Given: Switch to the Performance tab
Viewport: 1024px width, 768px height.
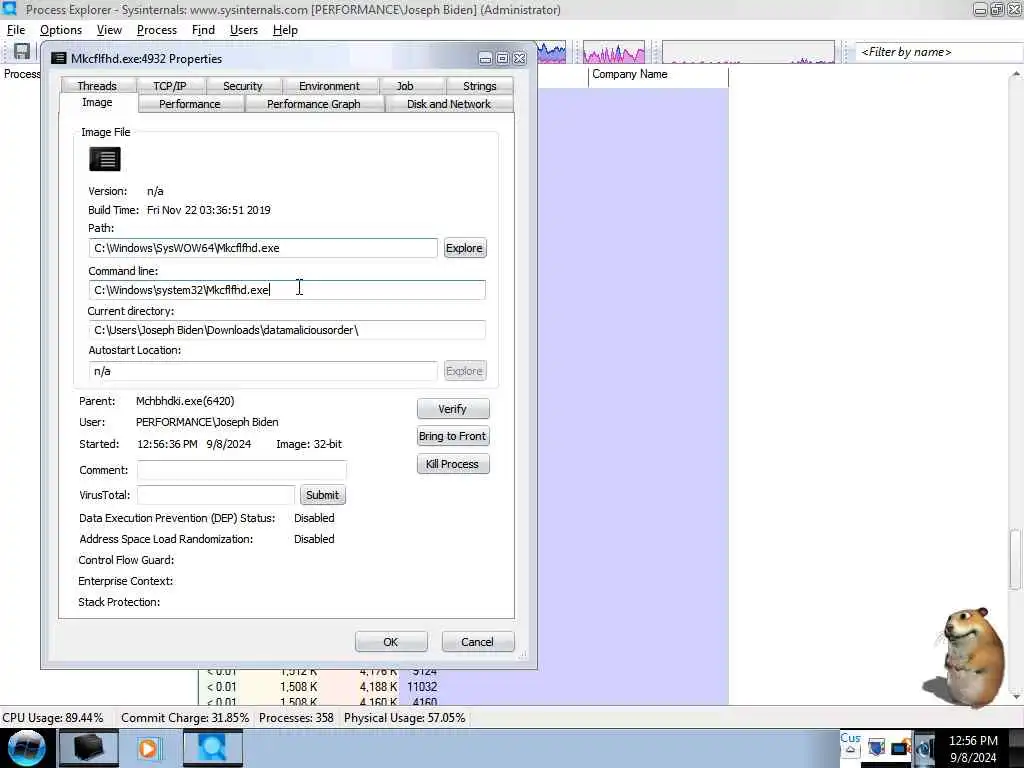Looking at the screenshot, I should 189,104.
